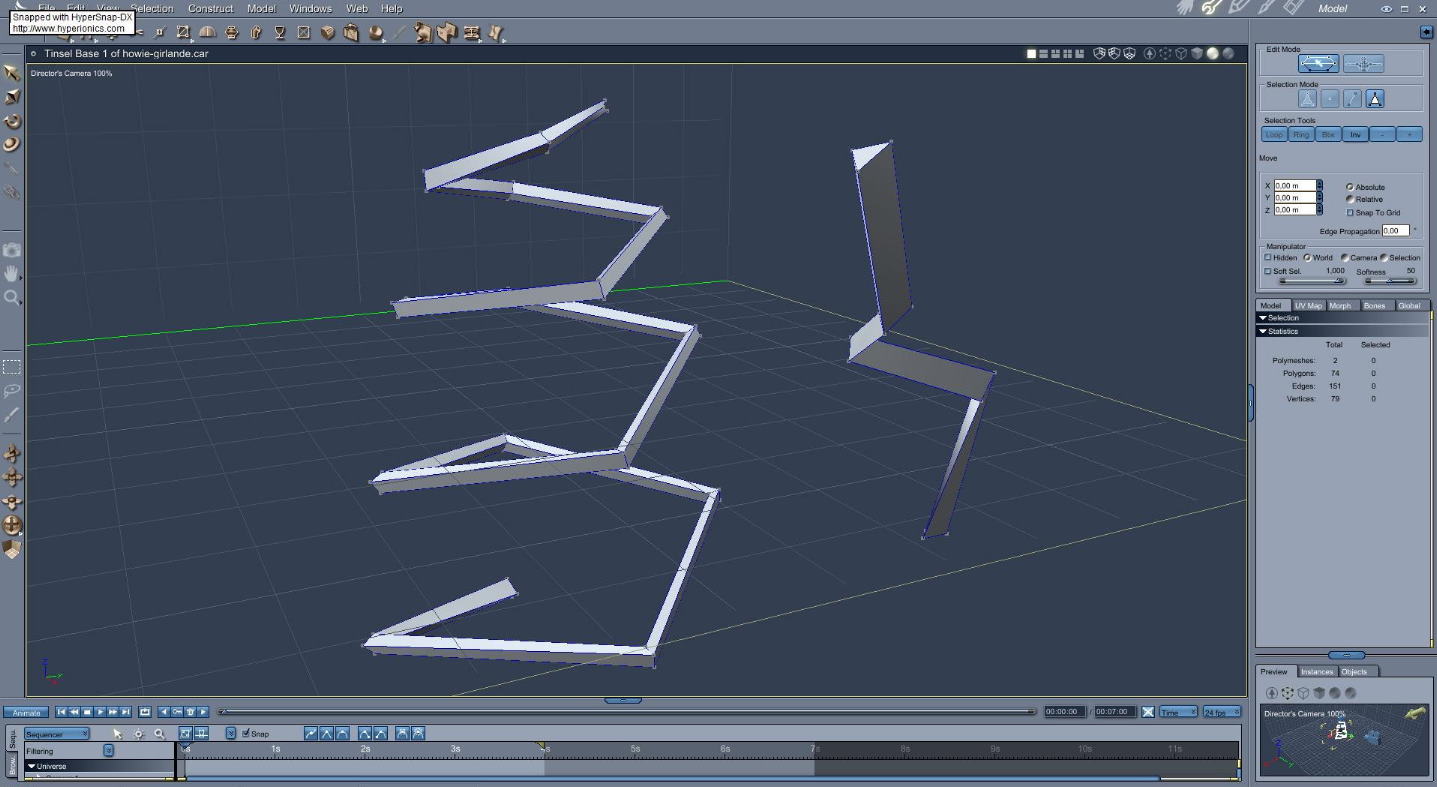The width and height of the screenshot is (1437, 787).
Task: Open the Sequencer dropdown
Action: pyautogui.click(x=57, y=735)
